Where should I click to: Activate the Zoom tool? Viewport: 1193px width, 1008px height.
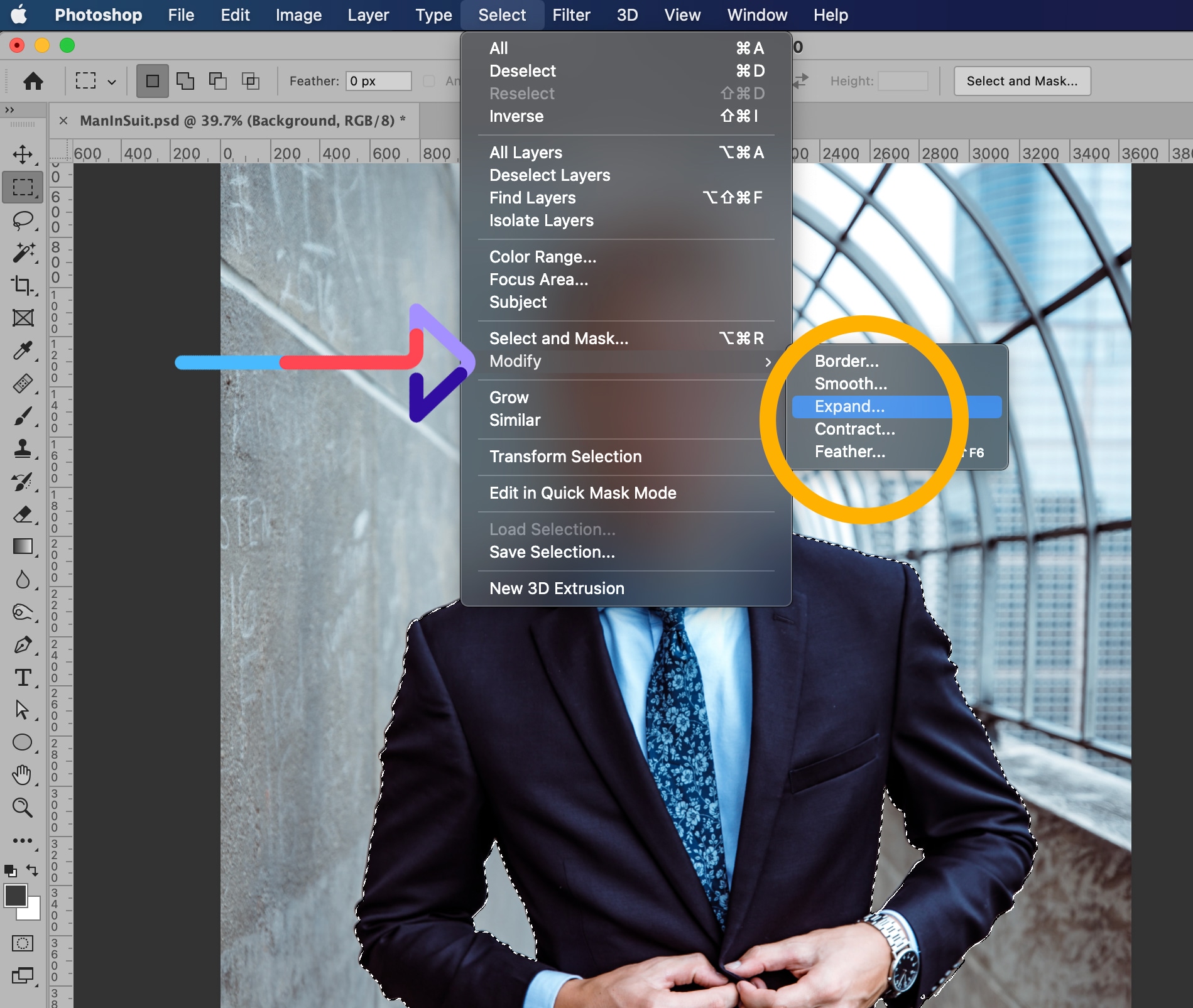(23, 808)
